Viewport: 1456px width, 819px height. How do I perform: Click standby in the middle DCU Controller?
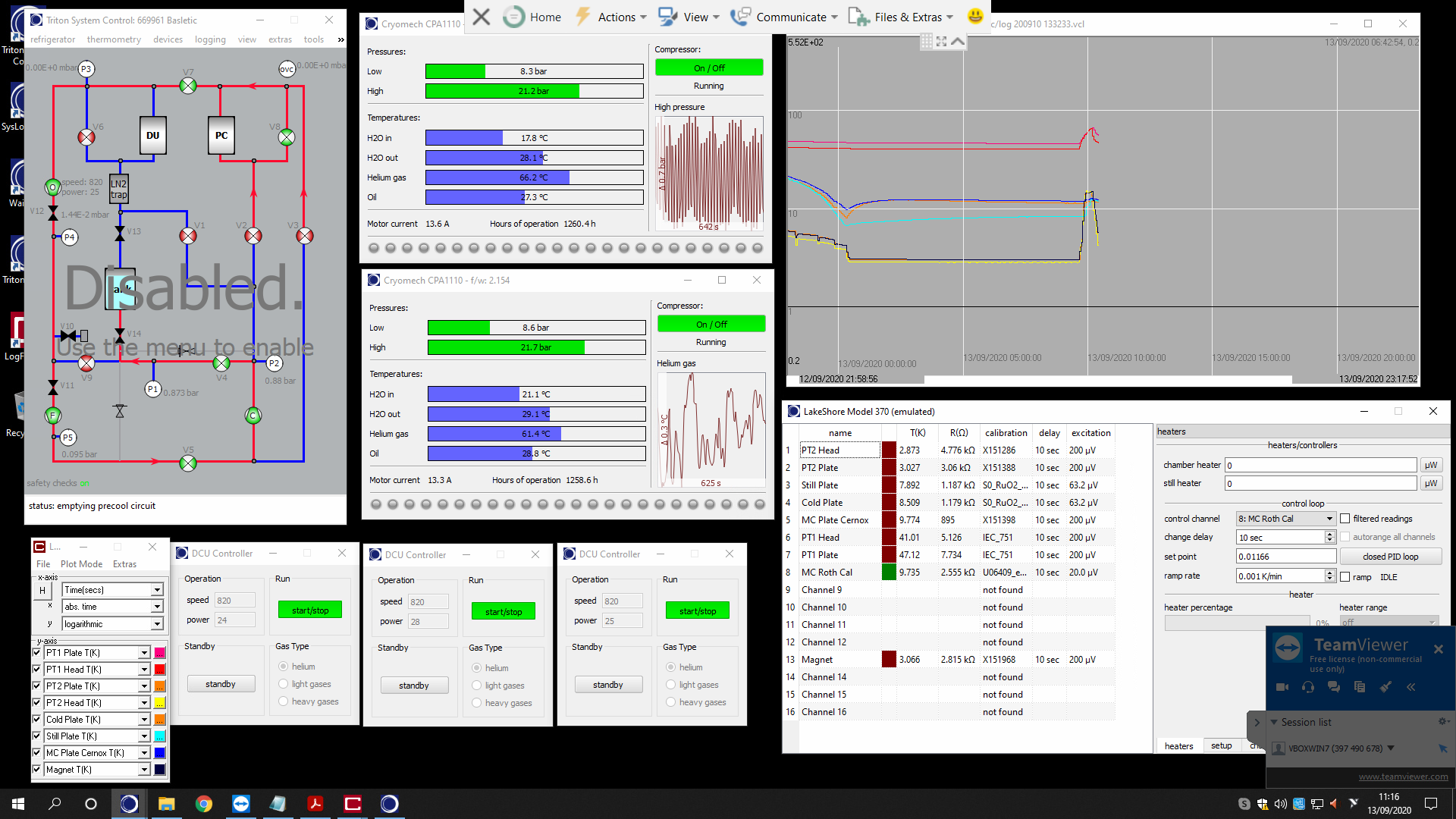tap(414, 686)
